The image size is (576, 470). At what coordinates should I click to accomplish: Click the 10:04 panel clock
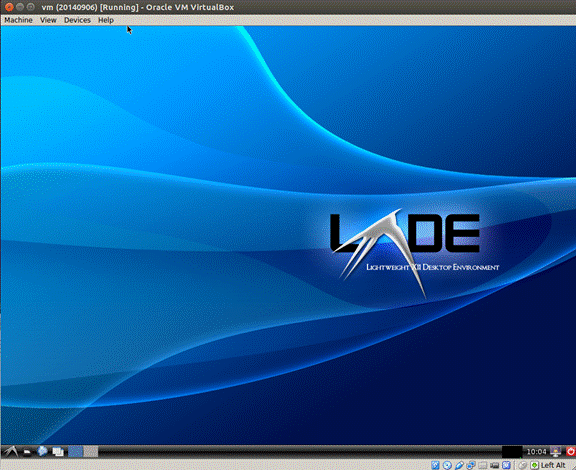[x=536, y=452]
